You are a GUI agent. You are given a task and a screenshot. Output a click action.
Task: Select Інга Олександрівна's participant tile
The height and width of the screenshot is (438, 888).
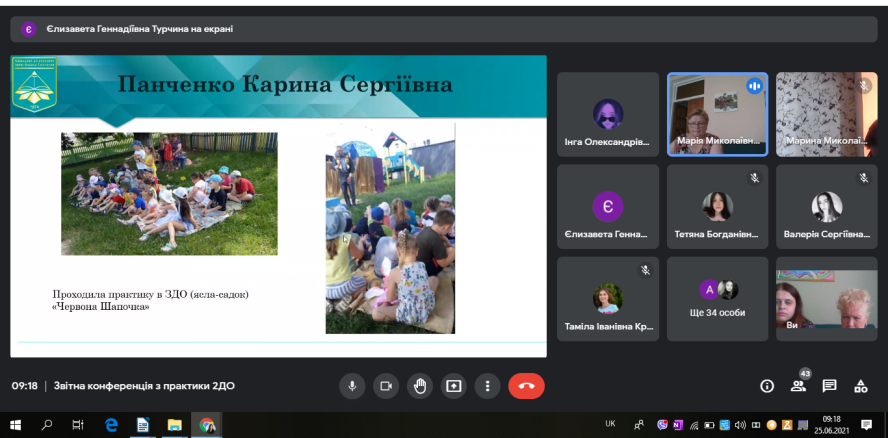607,113
